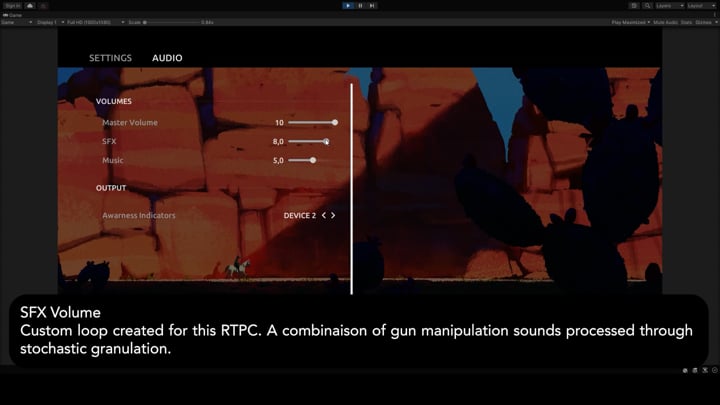Select next output device with right arrow

pos(333,215)
